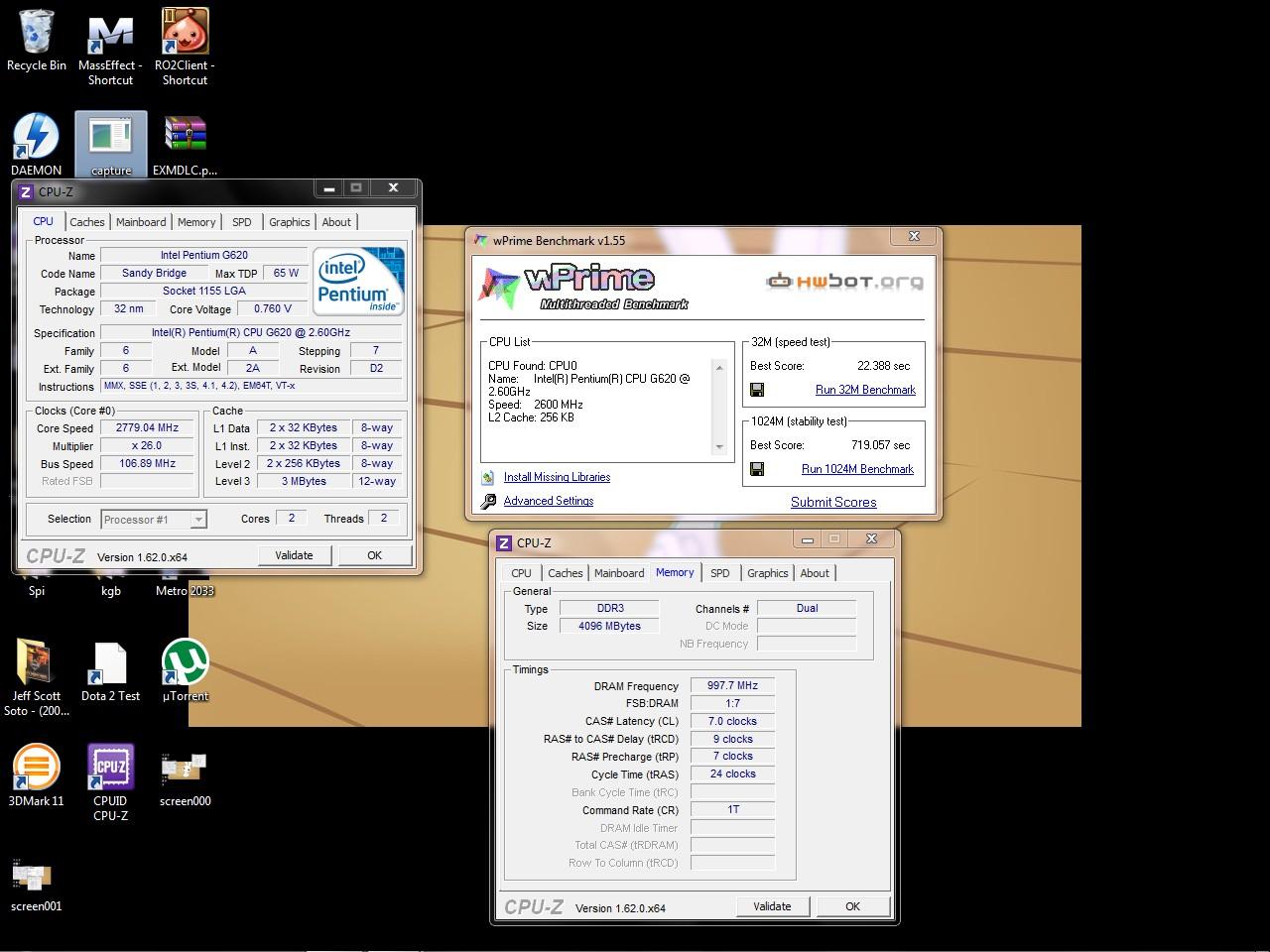Click Validate in the lower CPU-Z window
The width and height of the screenshot is (1270, 952).
pyautogui.click(x=772, y=906)
